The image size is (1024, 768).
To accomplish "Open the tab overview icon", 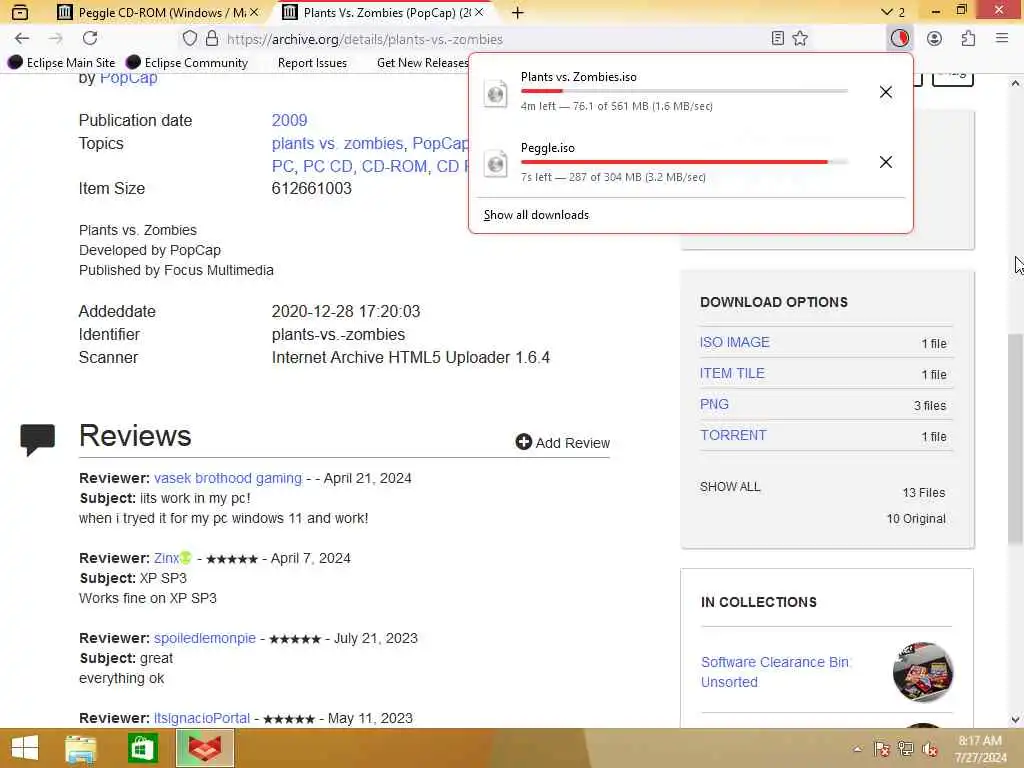I will pyautogui.click(x=20, y=12).
